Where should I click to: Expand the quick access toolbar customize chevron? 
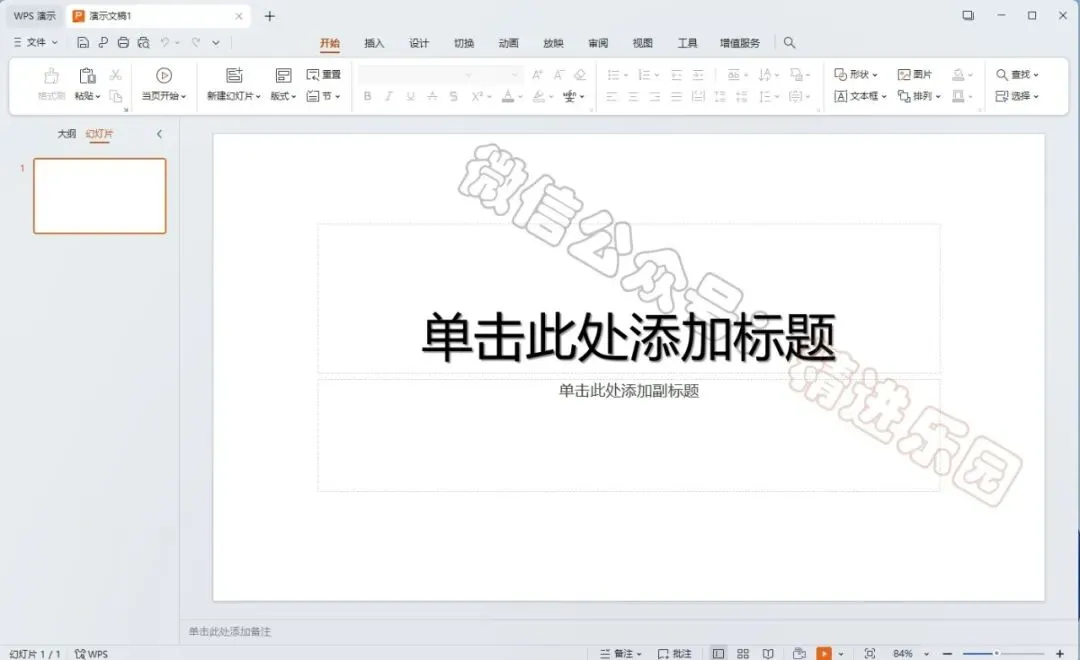[216, 43]
